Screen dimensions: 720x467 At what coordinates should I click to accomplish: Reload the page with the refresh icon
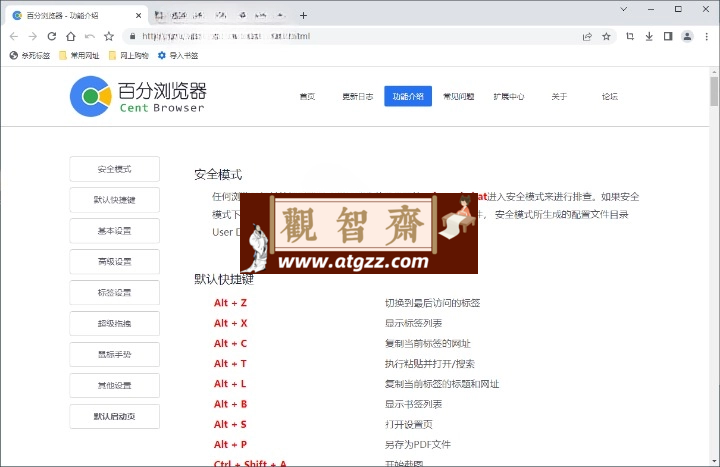coord(52,36)
